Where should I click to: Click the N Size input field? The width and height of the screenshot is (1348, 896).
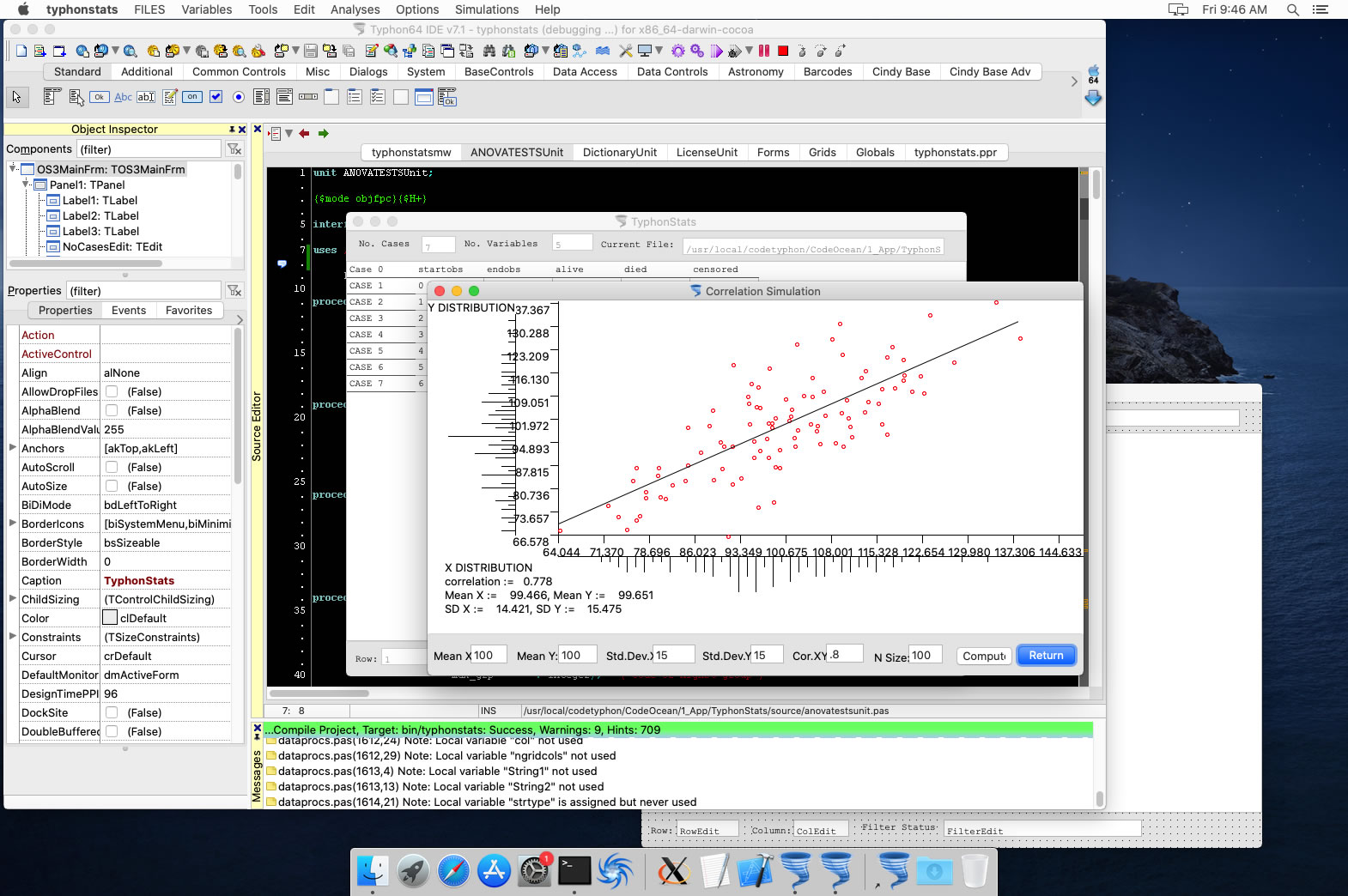(926, 656)
